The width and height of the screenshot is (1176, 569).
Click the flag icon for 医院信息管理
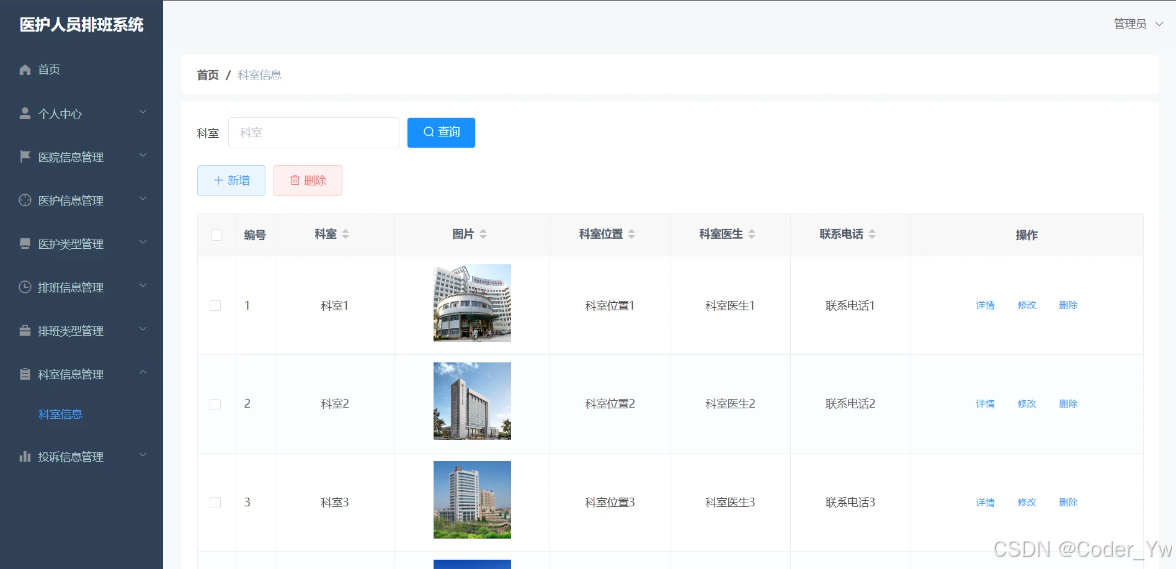25,157
